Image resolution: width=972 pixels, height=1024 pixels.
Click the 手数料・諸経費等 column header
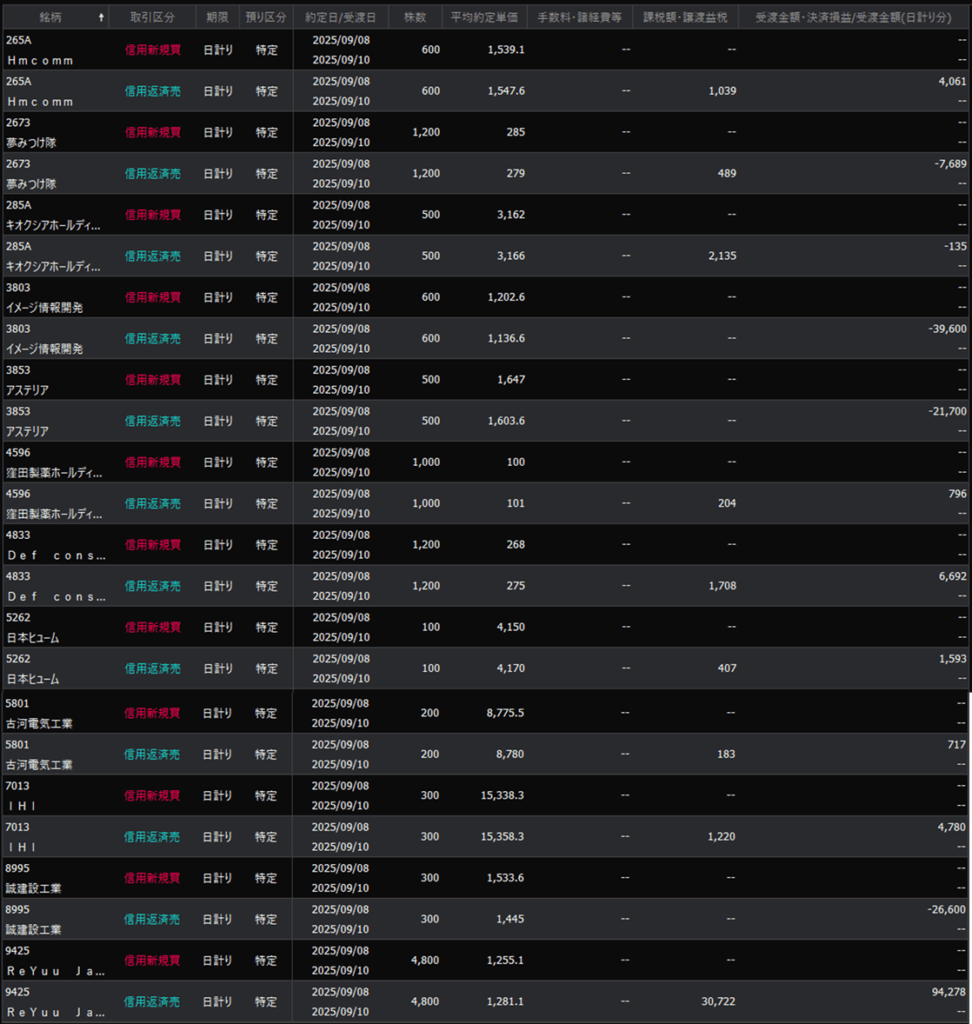pyautogui.click(x=579, y=18)
